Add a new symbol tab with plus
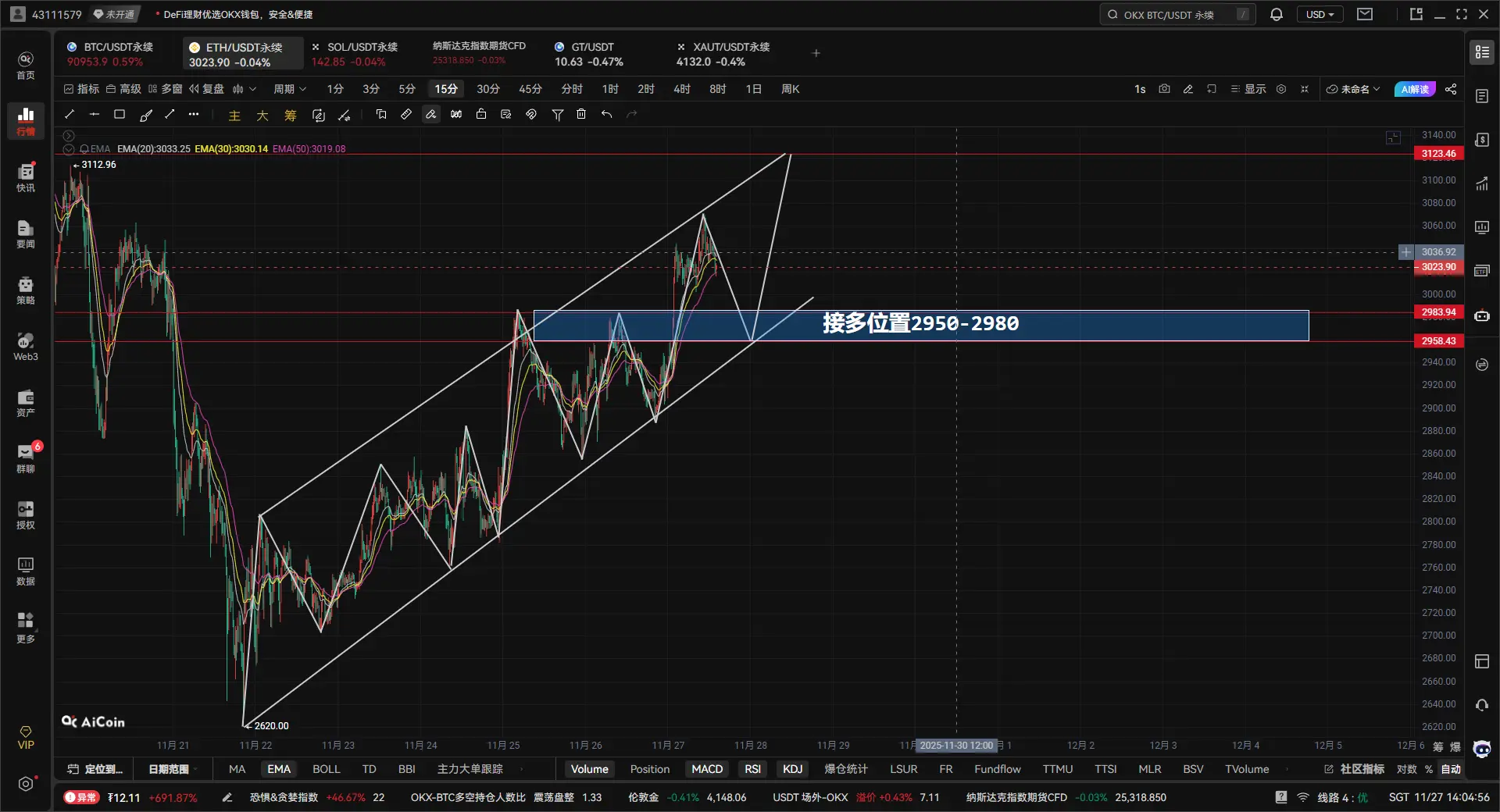This screenshot has width=1500, height=812. (816, 53)
